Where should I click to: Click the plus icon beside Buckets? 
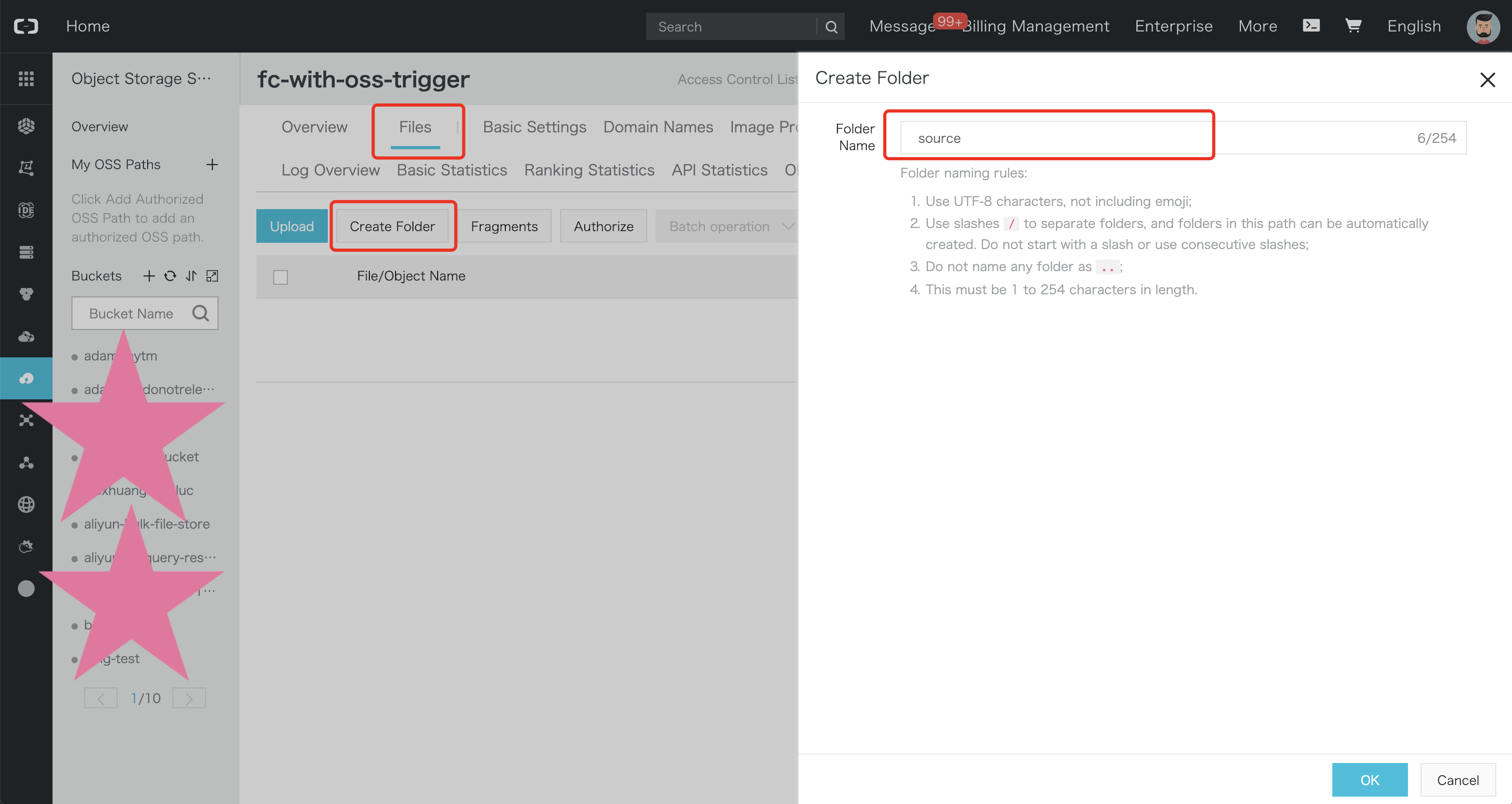pos(149,276)
